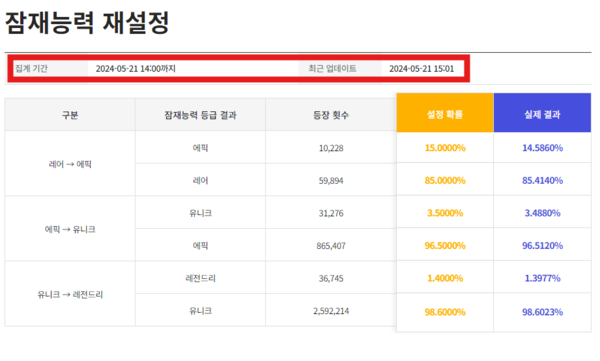Click the 98.6000% set probability
Screen dimensions: 600x361
[445, 312]
